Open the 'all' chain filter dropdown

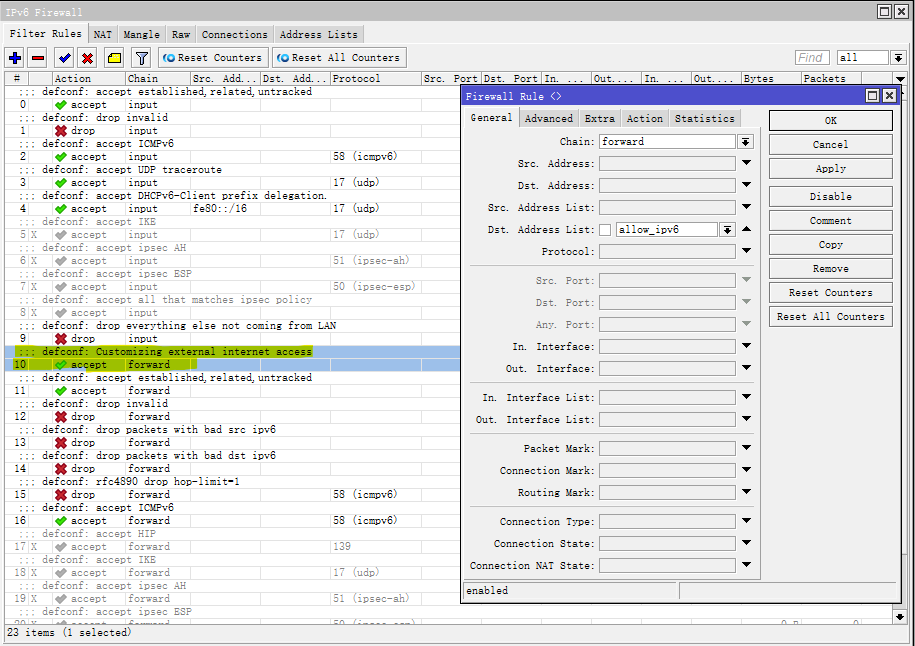click(x=899, y=58)
